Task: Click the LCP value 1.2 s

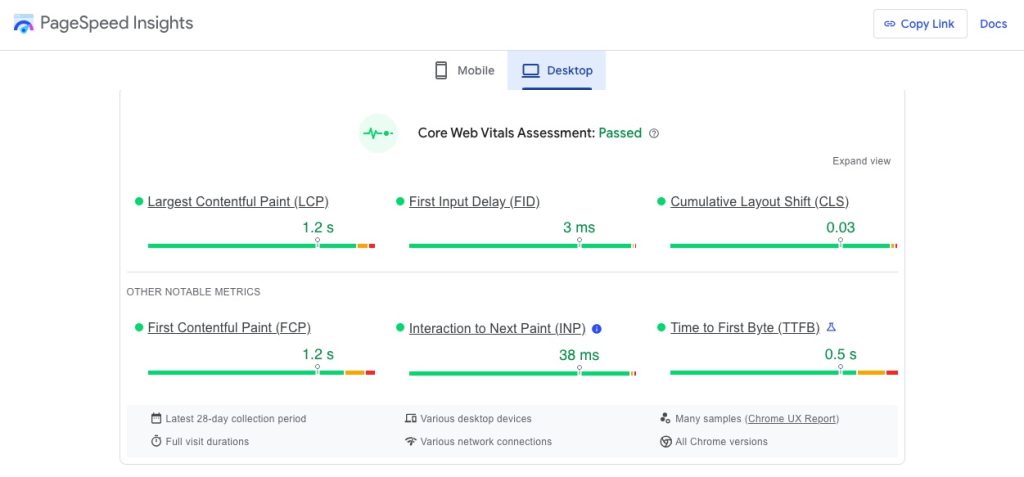Action: coord(318,227)
